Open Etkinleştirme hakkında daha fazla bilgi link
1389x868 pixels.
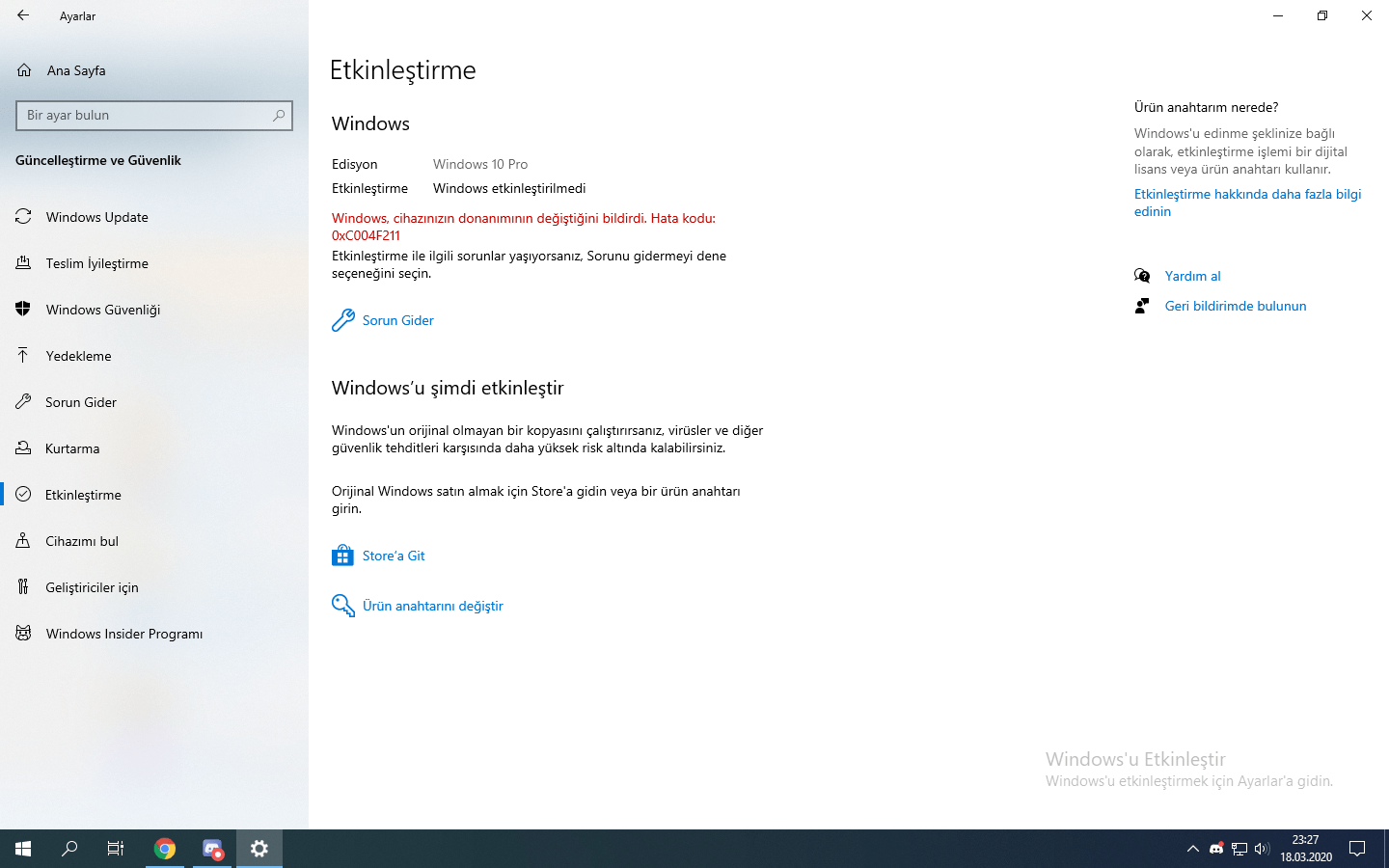click(x=1247, y=203)
